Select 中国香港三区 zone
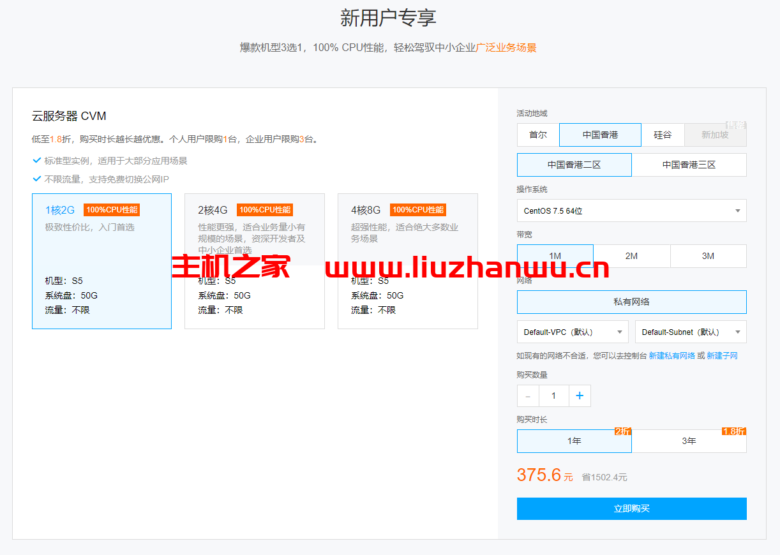This screenshot has width=780, height=555. point(689,165)
